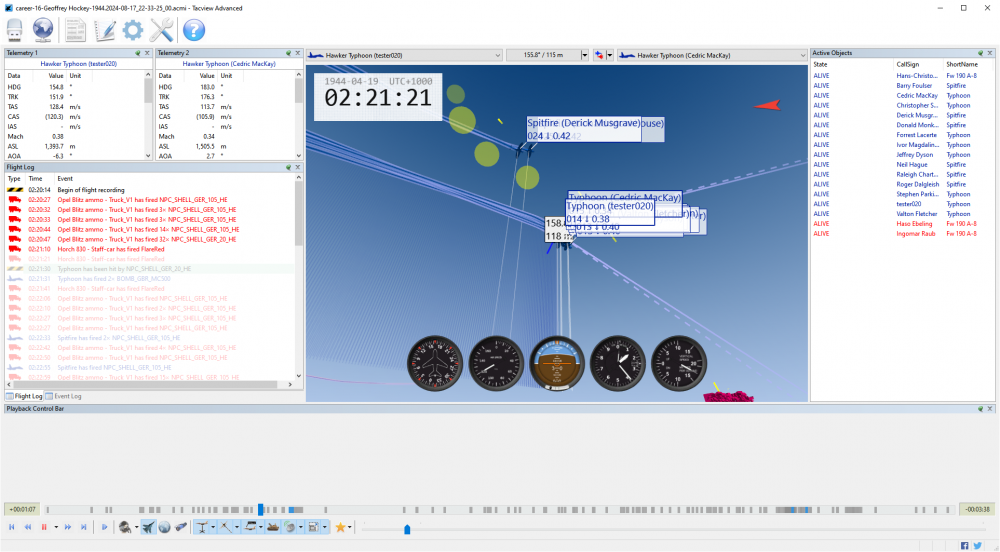Open settings with the blue gear icon
The image size is (1000, 552).
click(132, 30)
